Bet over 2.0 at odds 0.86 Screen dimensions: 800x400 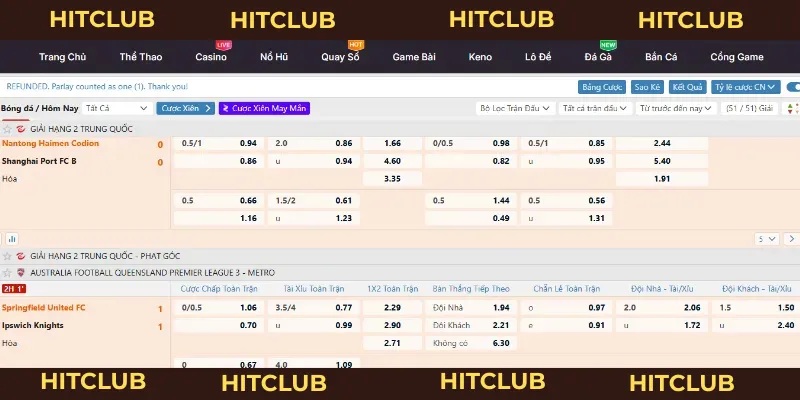coord(314,143)
